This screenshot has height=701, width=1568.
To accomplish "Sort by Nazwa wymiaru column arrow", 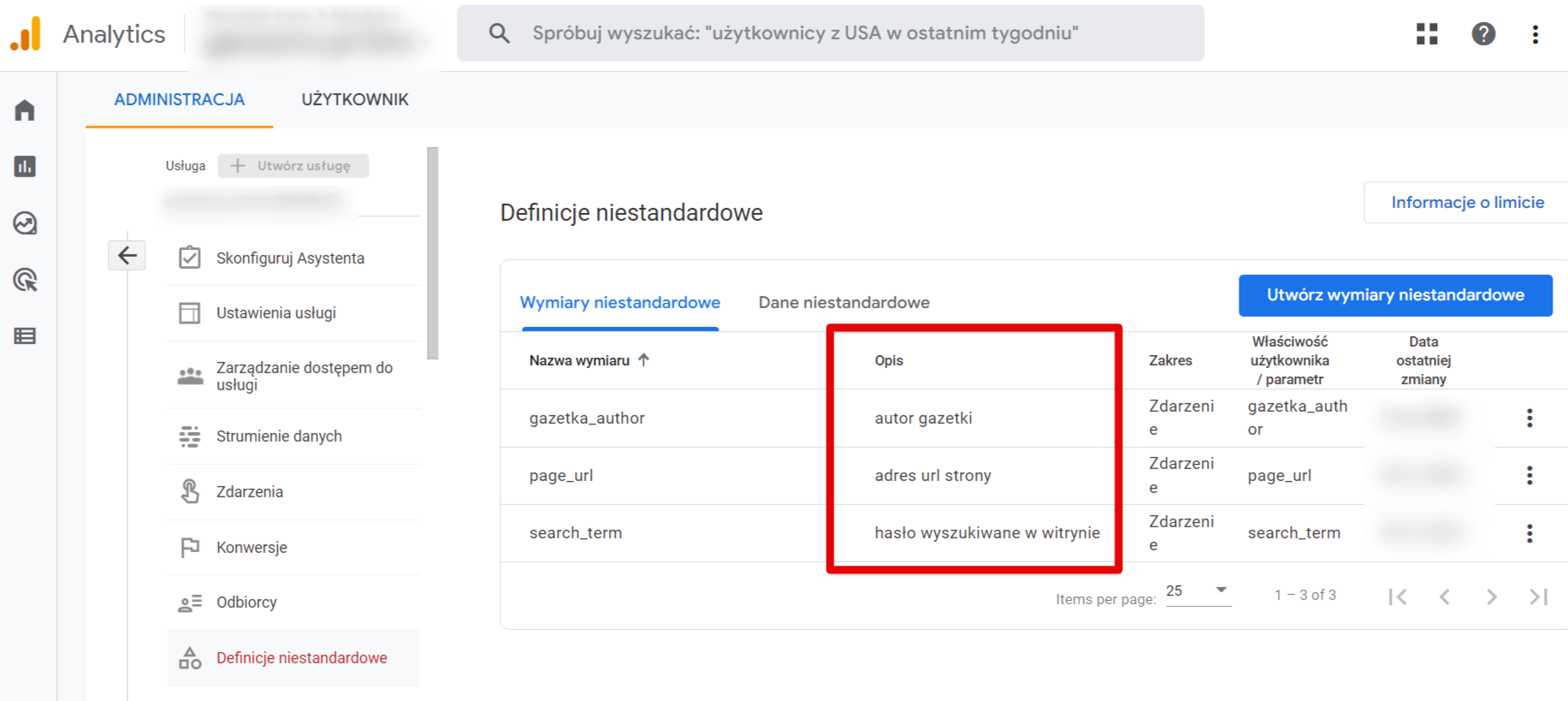I will coord(643,360).
